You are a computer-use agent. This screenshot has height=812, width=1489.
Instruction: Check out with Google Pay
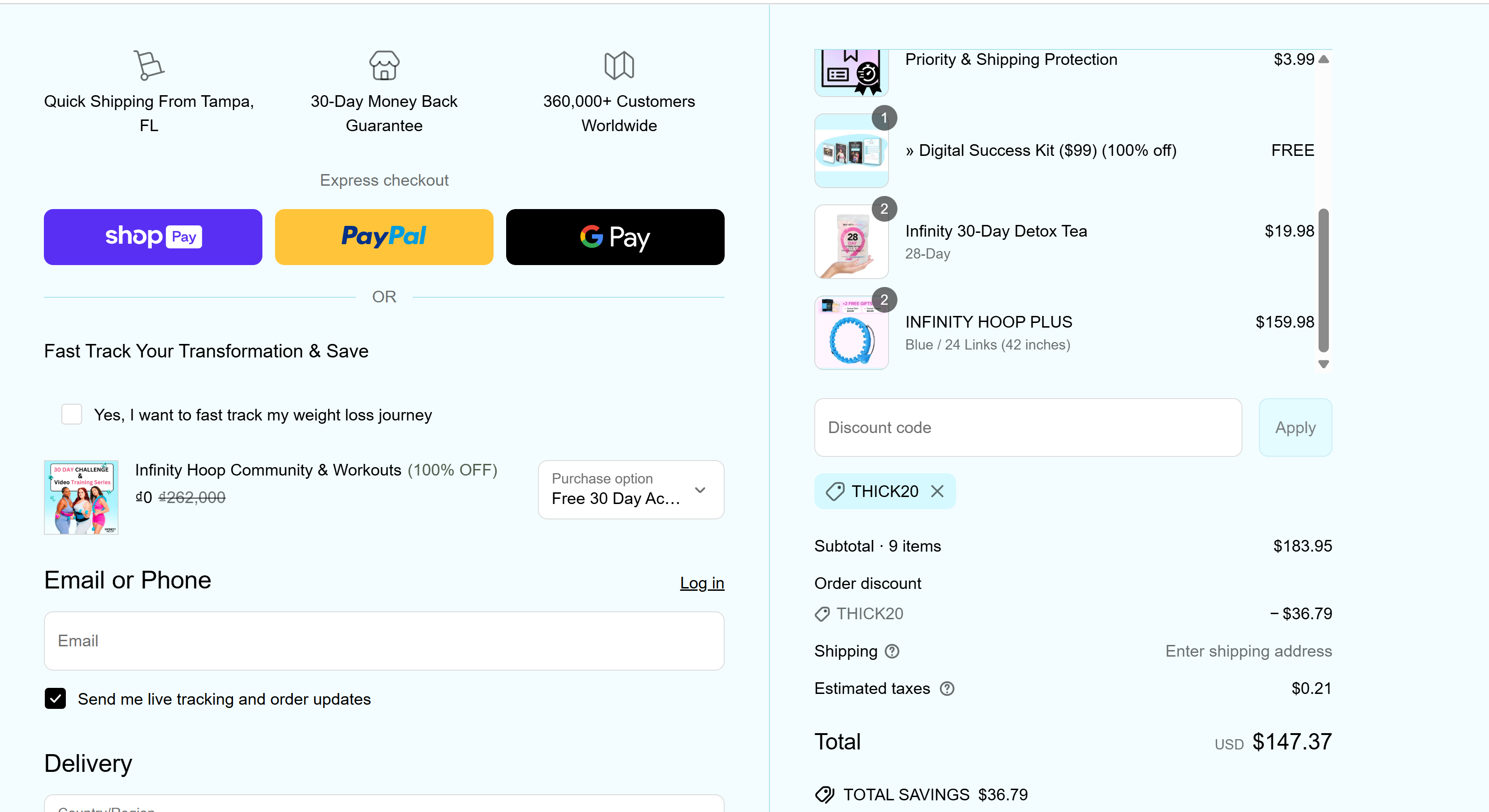pyautogui.click(x=615, y=237)
